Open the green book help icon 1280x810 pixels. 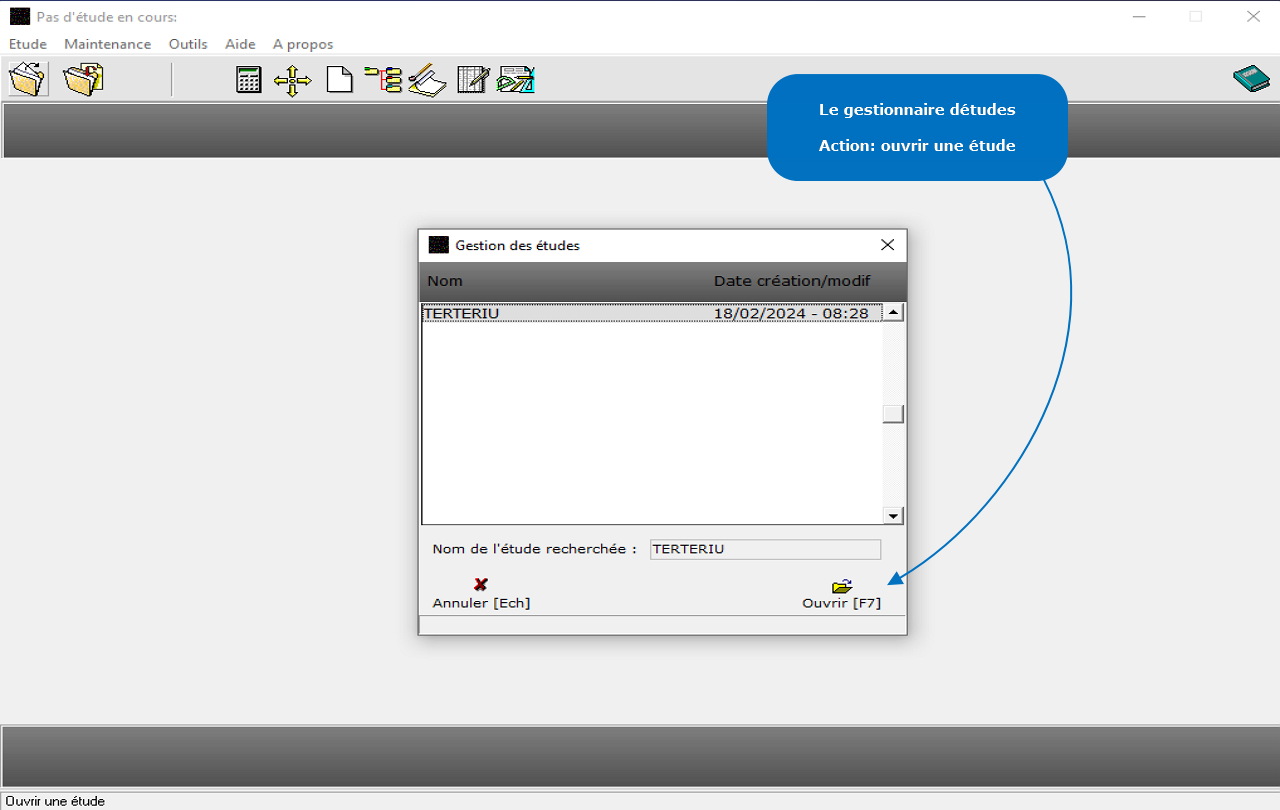pos(1250,79)
